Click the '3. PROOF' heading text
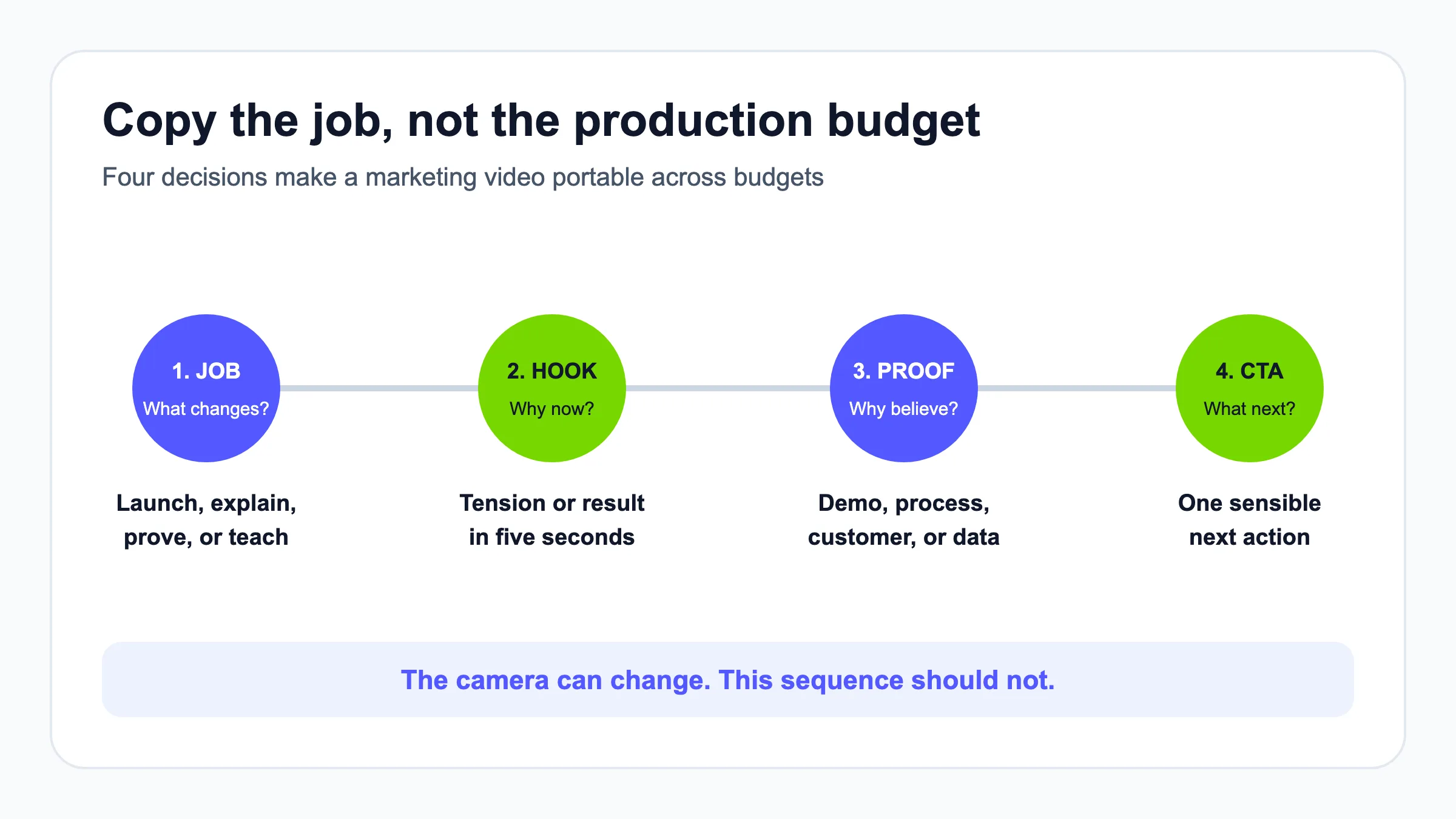Viewport: 1456px width, 819px height. 904,371
